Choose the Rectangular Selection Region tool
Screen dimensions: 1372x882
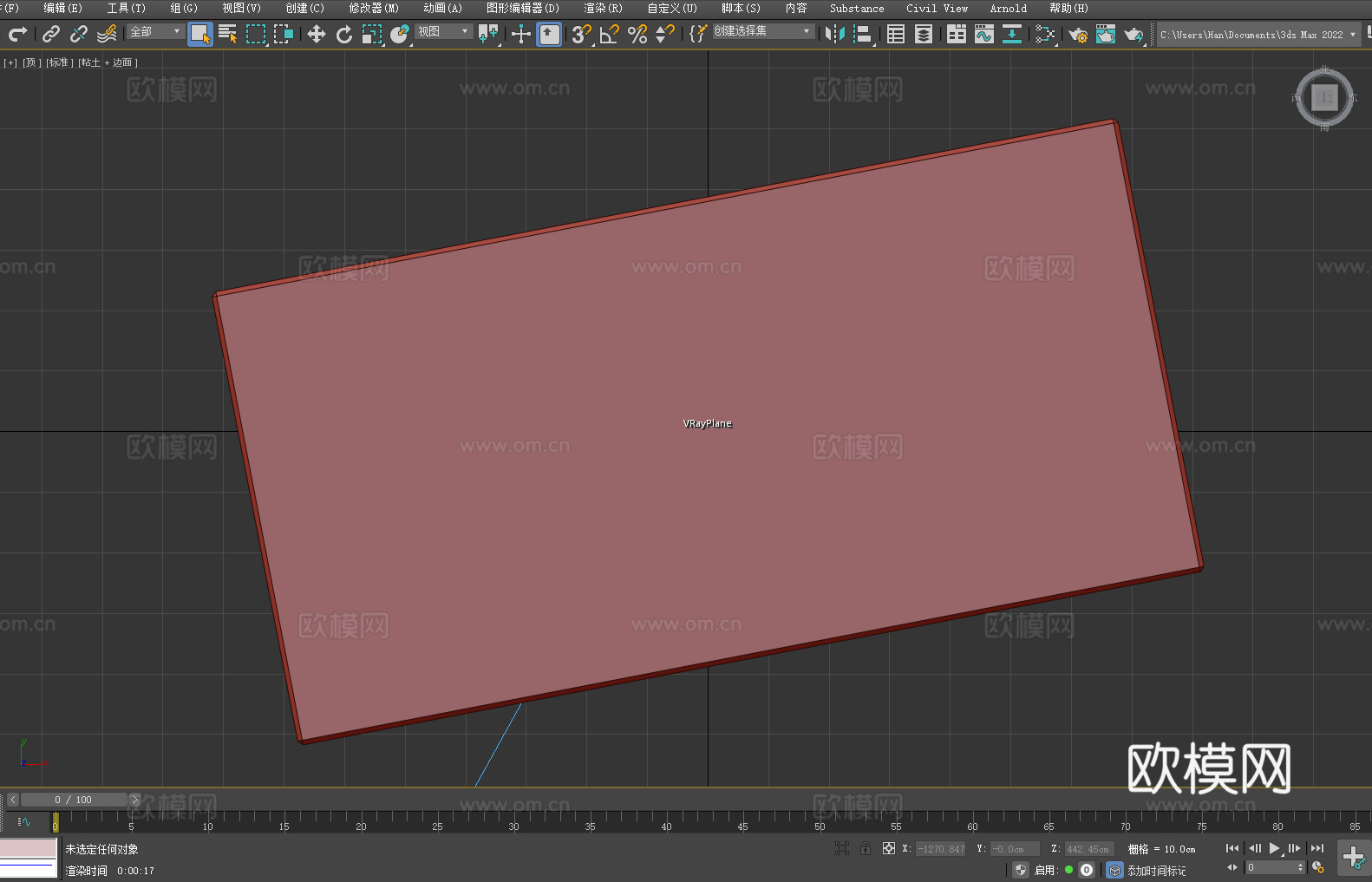256,34
